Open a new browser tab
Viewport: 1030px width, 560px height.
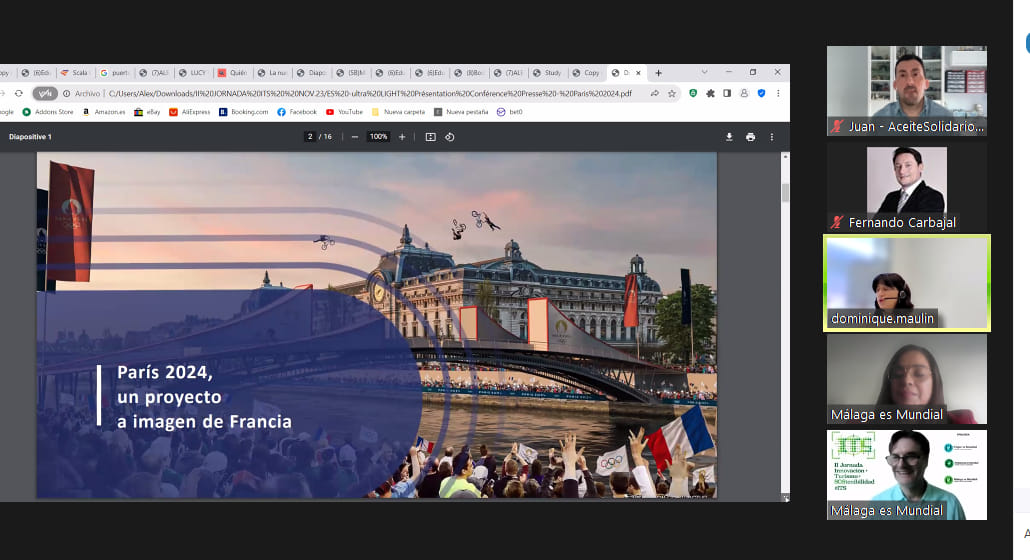pyautogui.click(x=658, y=73)
